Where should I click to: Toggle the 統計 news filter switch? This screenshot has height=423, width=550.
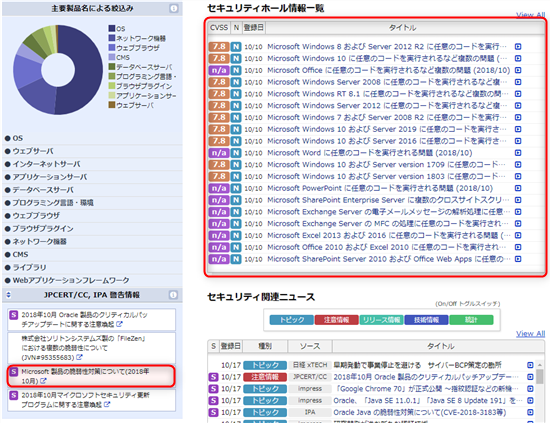(x=471, y=320)
